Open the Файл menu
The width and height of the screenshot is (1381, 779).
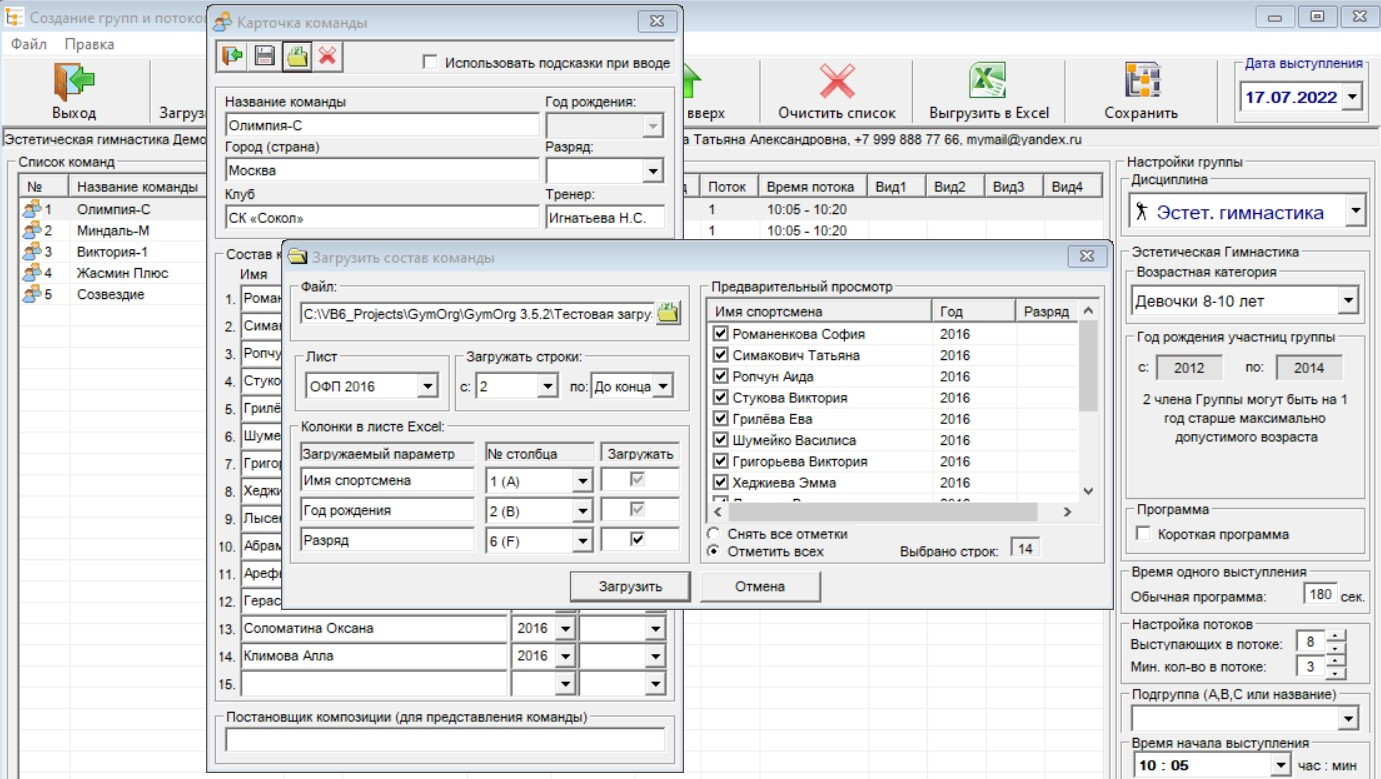coord(29,44)
